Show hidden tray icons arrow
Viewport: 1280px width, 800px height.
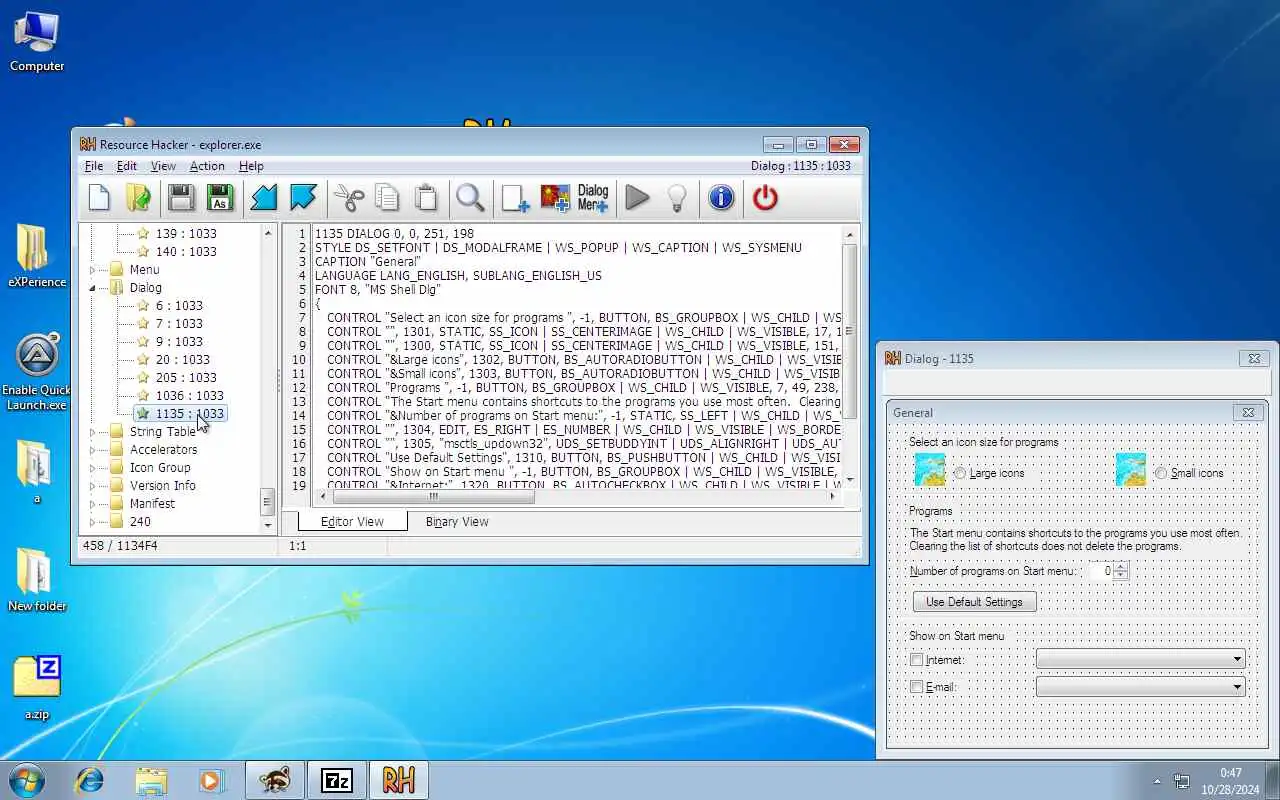tap(1157, 781)
